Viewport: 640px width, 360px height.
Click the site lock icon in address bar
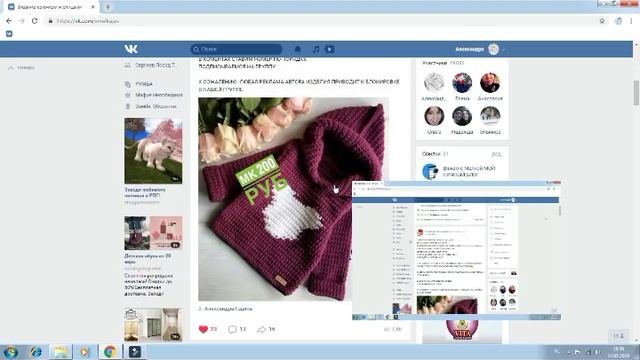50,21
